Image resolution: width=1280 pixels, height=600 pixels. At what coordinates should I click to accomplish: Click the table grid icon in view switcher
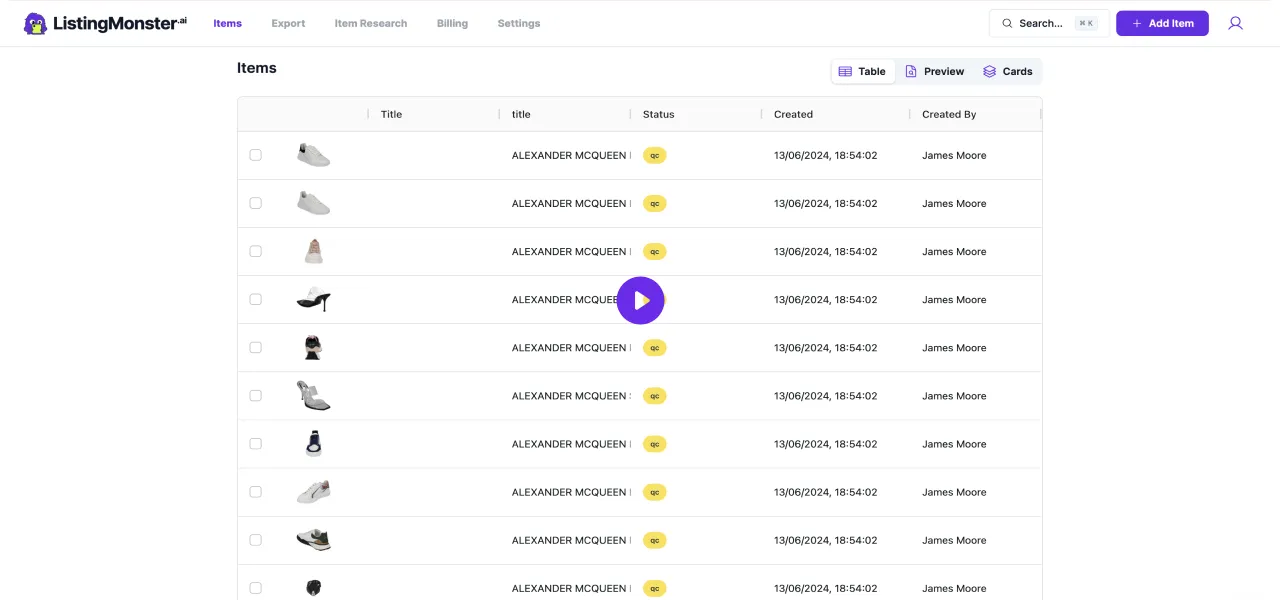pyautogui.click(x=845, y=71)
